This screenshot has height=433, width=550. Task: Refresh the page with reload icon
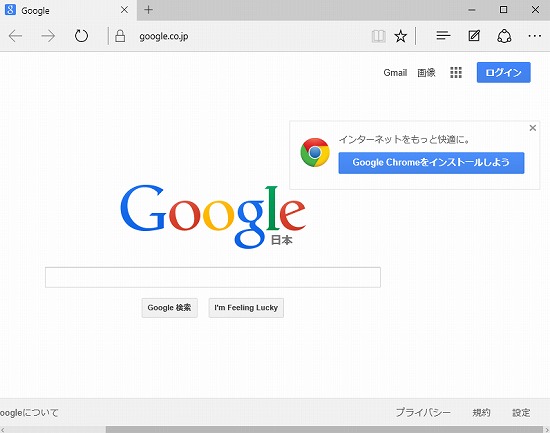pos(81,36)
